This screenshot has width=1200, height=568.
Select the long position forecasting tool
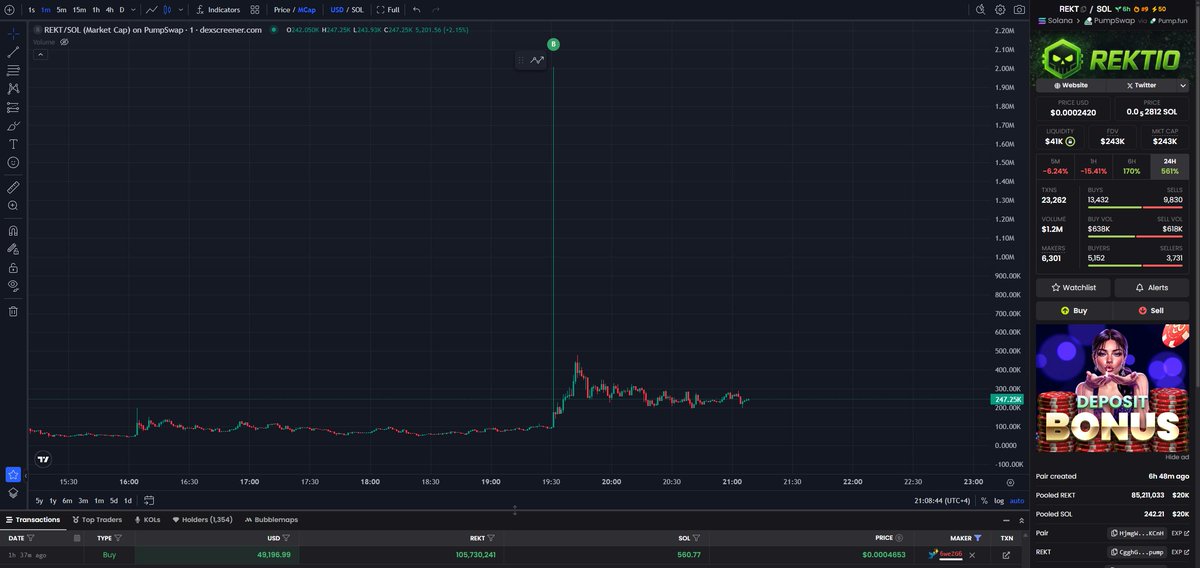[13, 107]
